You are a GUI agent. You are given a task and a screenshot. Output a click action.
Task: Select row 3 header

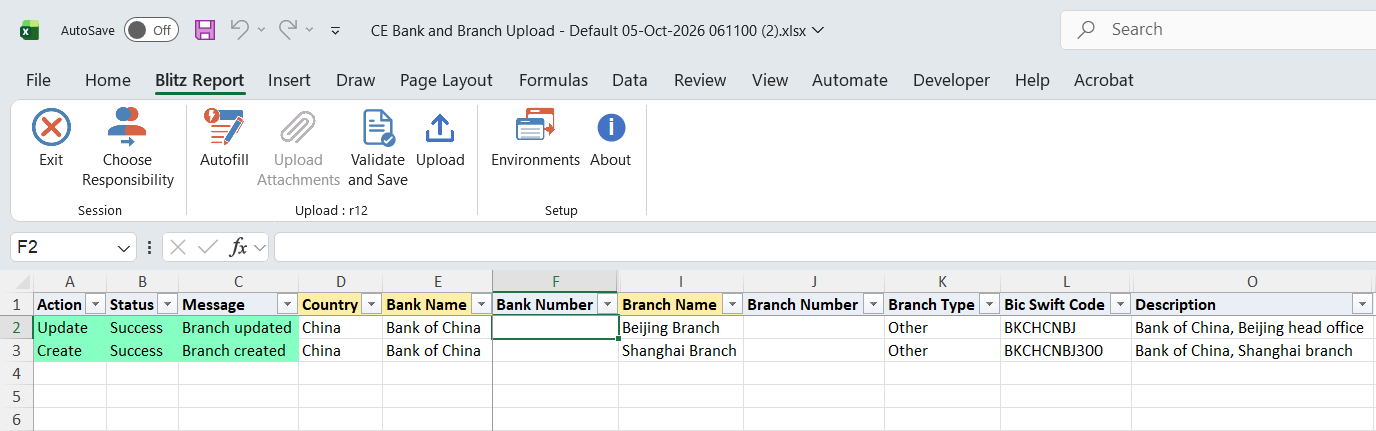point(16,350)
